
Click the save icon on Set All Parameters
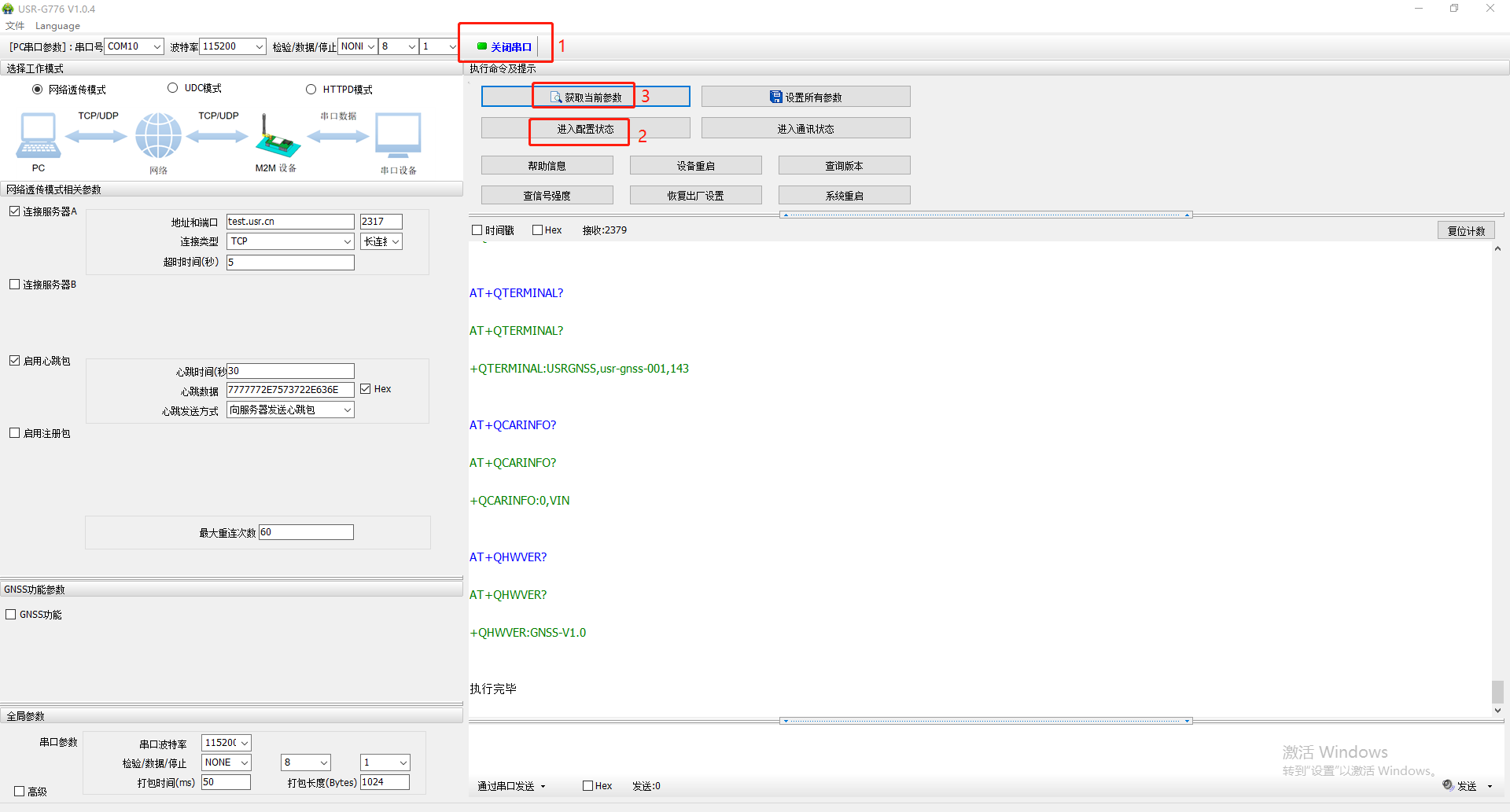pyautogui.click(x=775, y=97)
